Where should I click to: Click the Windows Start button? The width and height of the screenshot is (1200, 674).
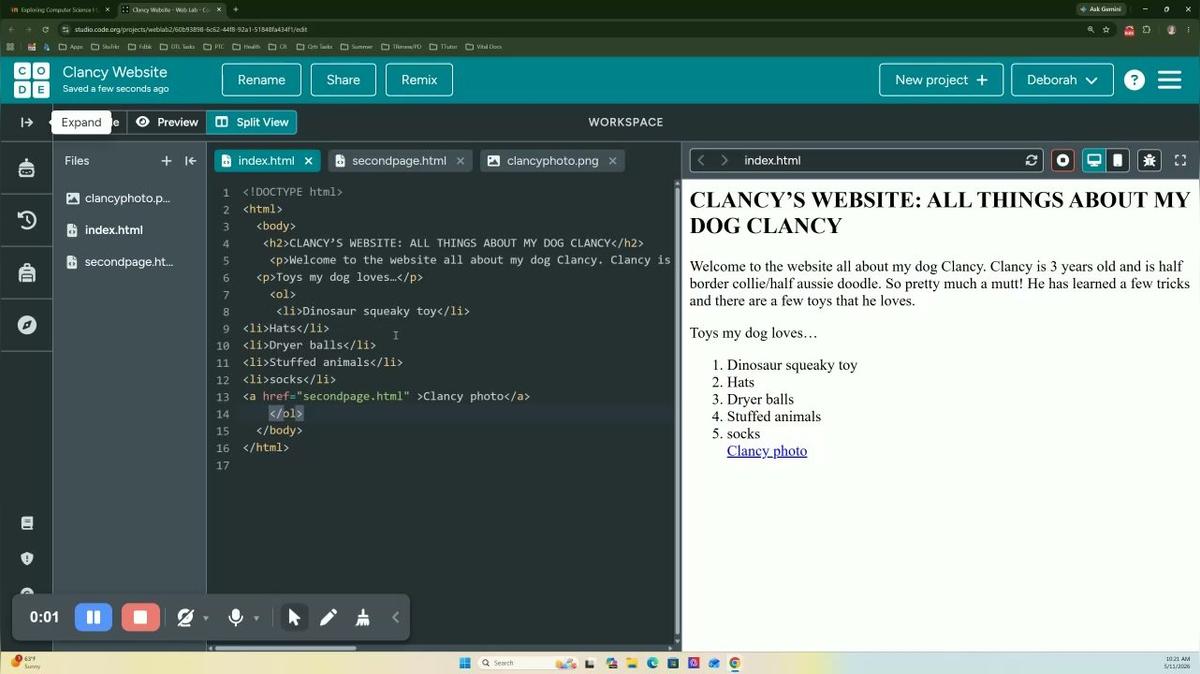(x=464, y=663)
